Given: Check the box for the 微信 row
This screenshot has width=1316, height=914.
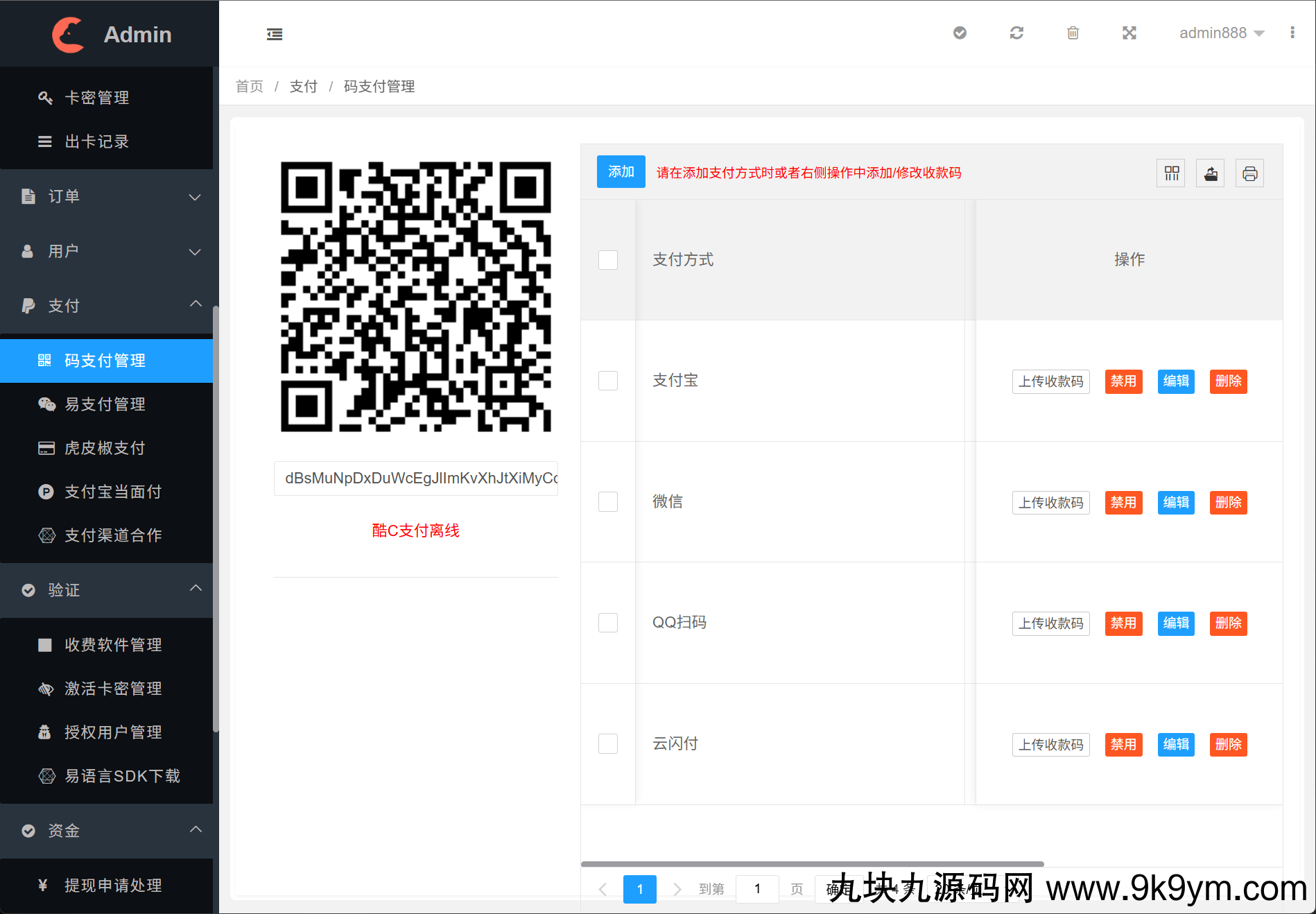Looking at the screenshot, I should click(608, 502).
